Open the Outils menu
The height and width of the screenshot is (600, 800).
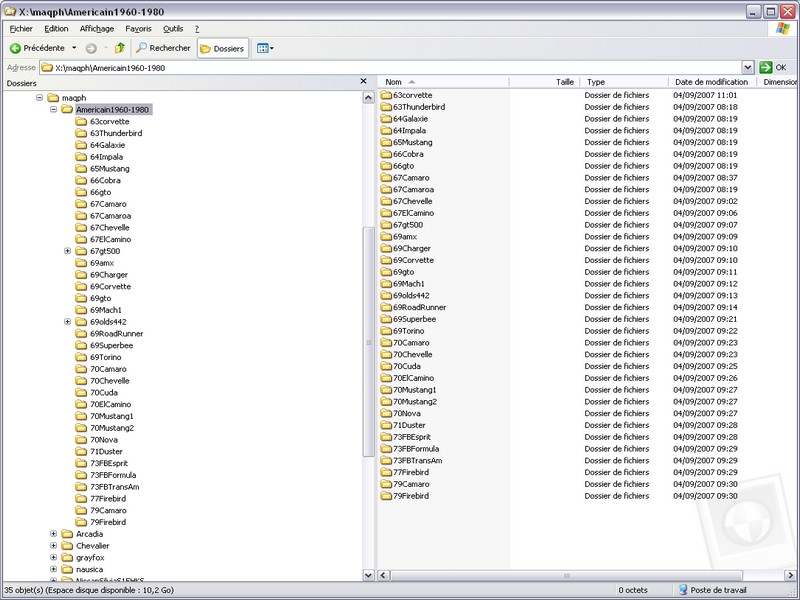(173, 29)
